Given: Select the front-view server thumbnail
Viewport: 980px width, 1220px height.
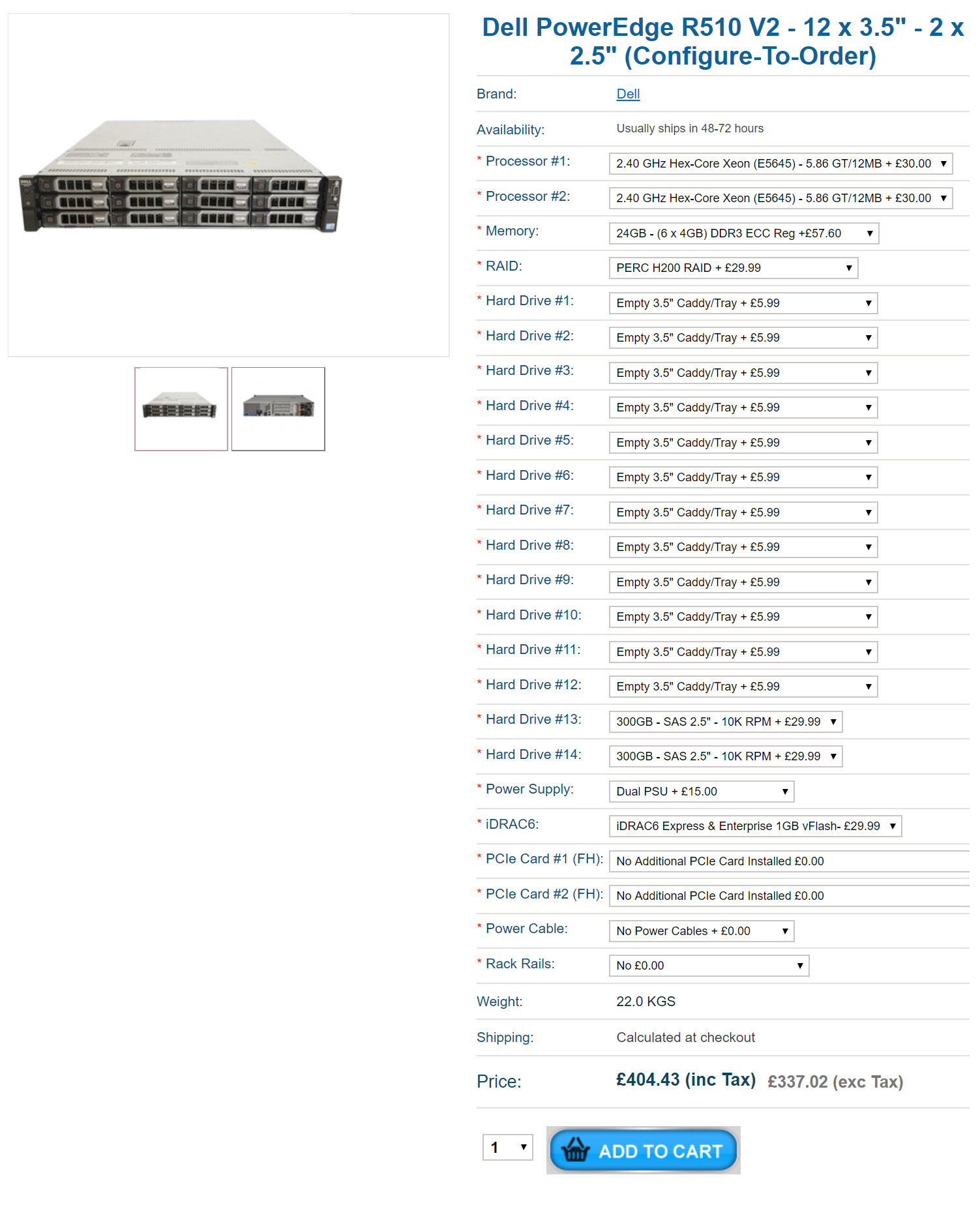Looking at the screenshot, I should coord(181,409).
